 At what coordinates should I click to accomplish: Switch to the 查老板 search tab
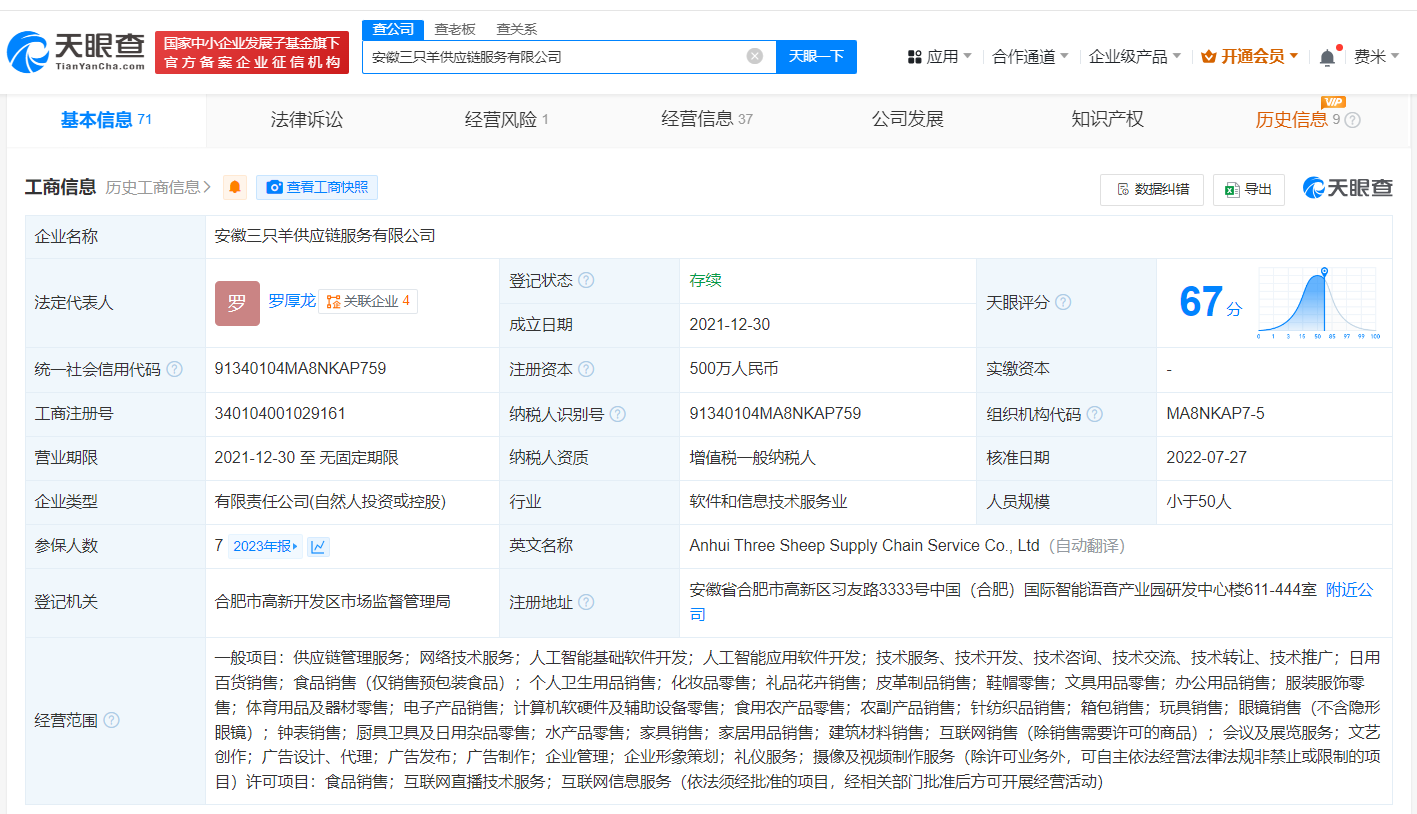[x=455, y=30]
